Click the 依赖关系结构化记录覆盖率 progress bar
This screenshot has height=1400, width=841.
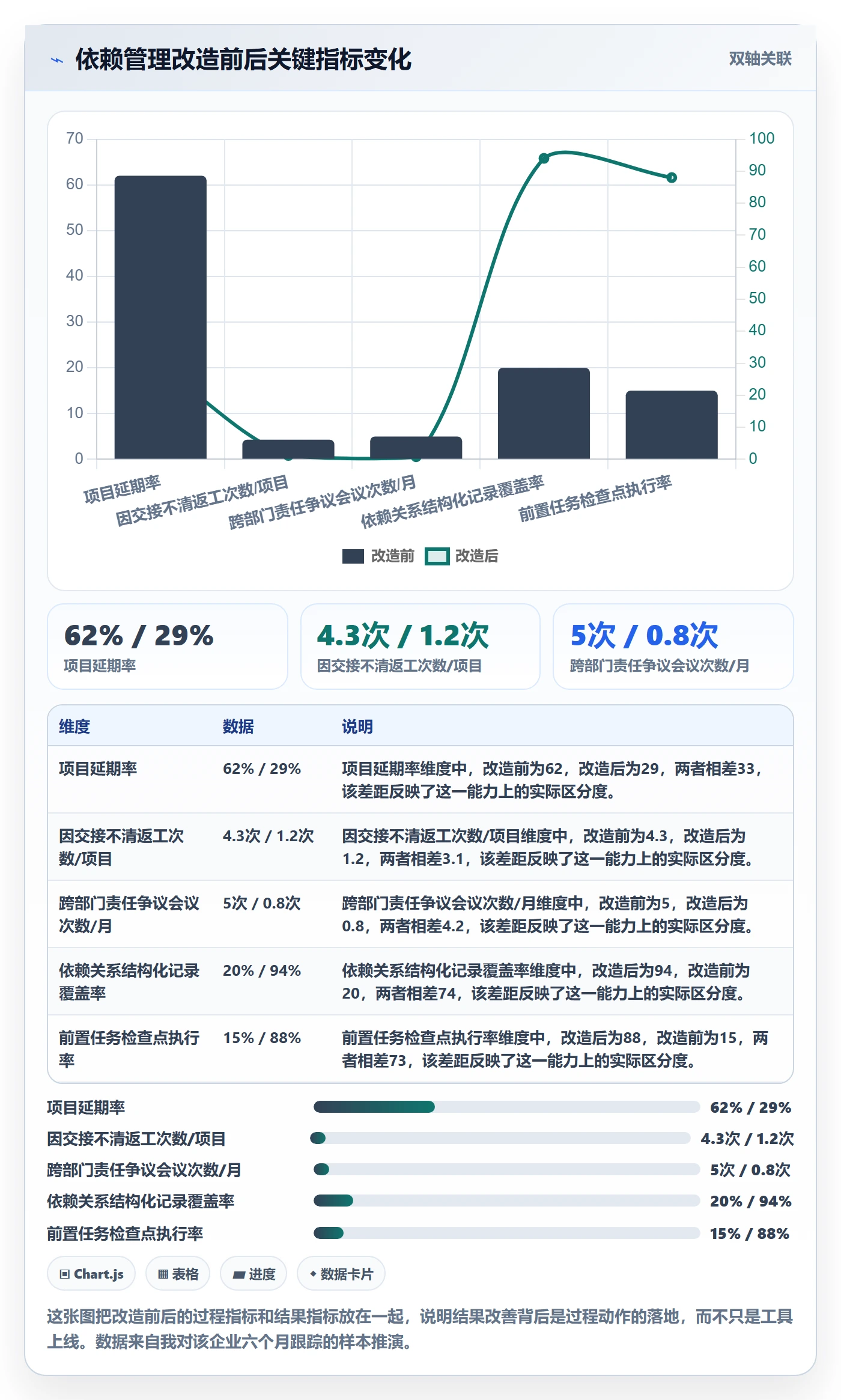(507, 1201)
